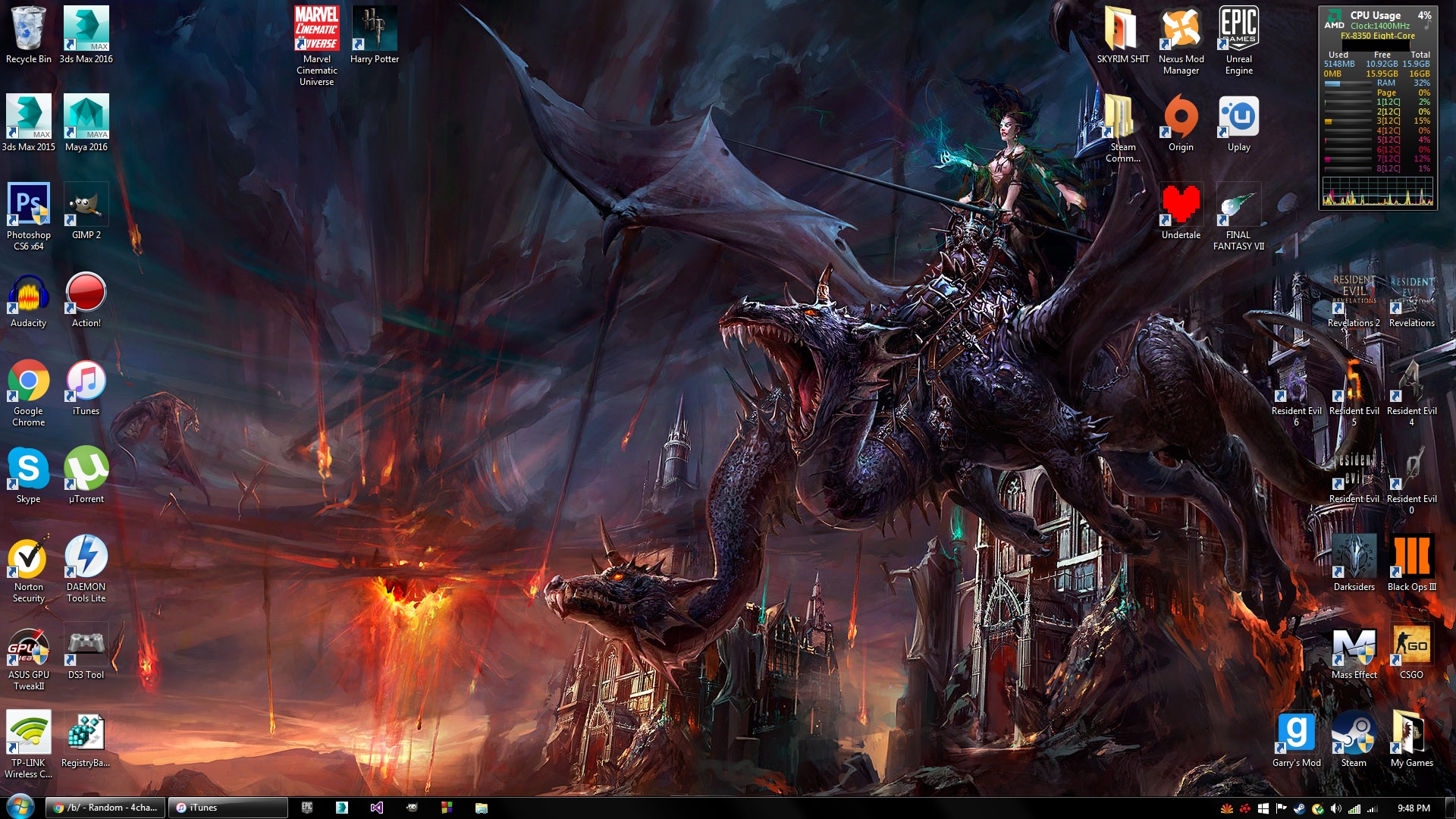The height and width of the screenshot is (819, 1456).
Task: Click the music note in CPU gadget
Action: tap(1426, 24)
